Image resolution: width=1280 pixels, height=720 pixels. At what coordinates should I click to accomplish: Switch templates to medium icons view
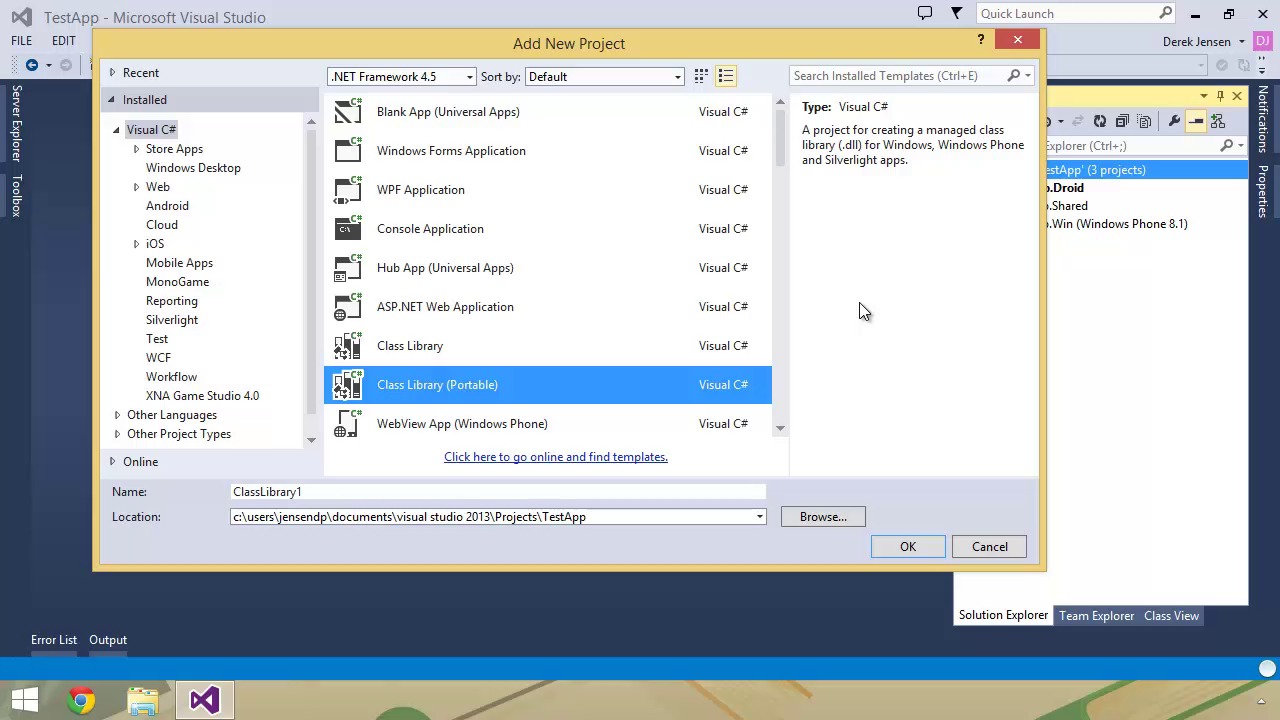(701, 76)
